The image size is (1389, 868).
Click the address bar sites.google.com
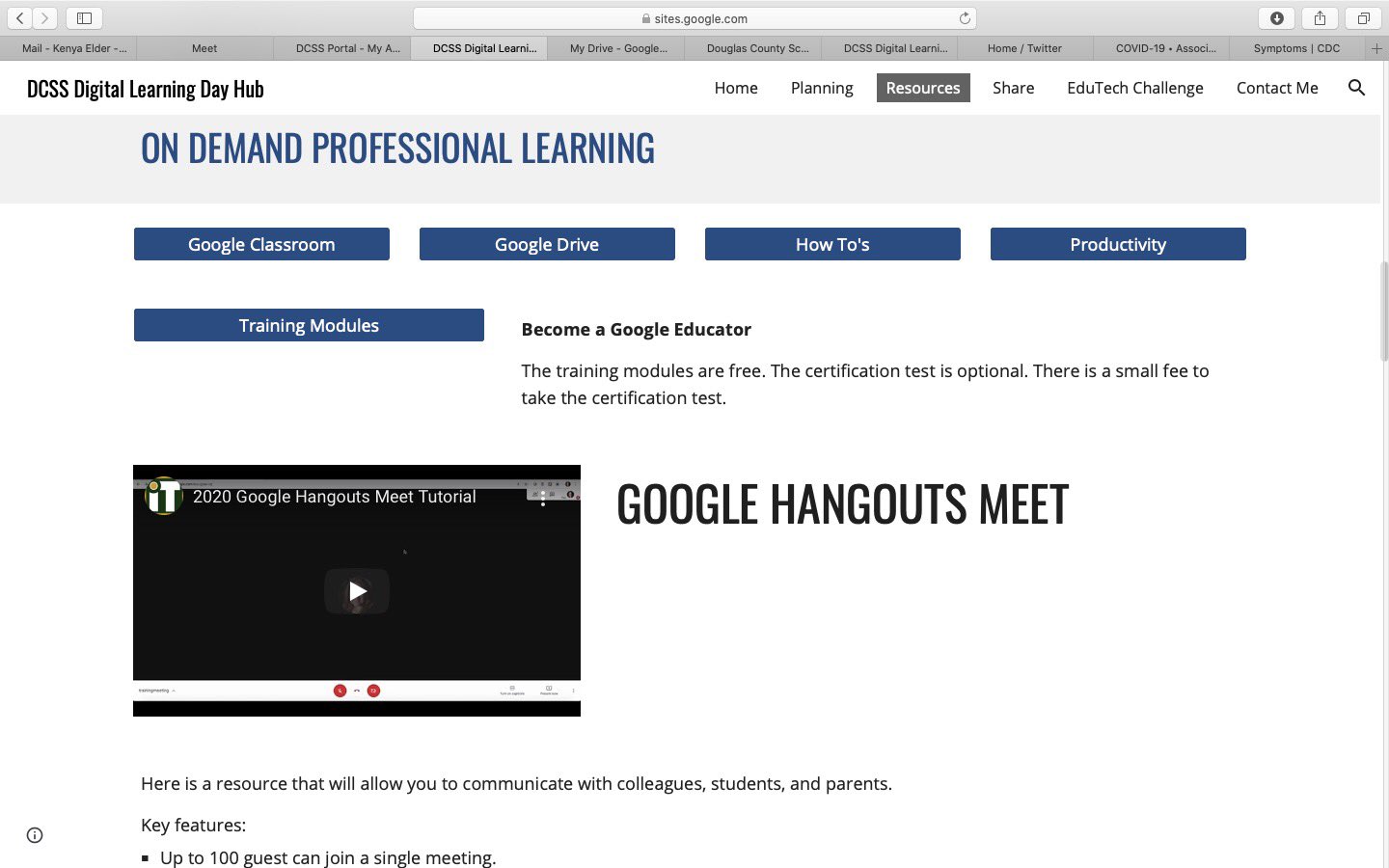pos(694,18)
